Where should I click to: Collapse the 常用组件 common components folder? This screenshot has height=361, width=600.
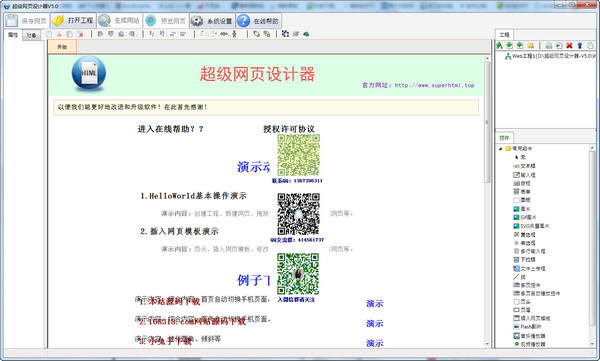pyautogui.click(x=501, y=149)
